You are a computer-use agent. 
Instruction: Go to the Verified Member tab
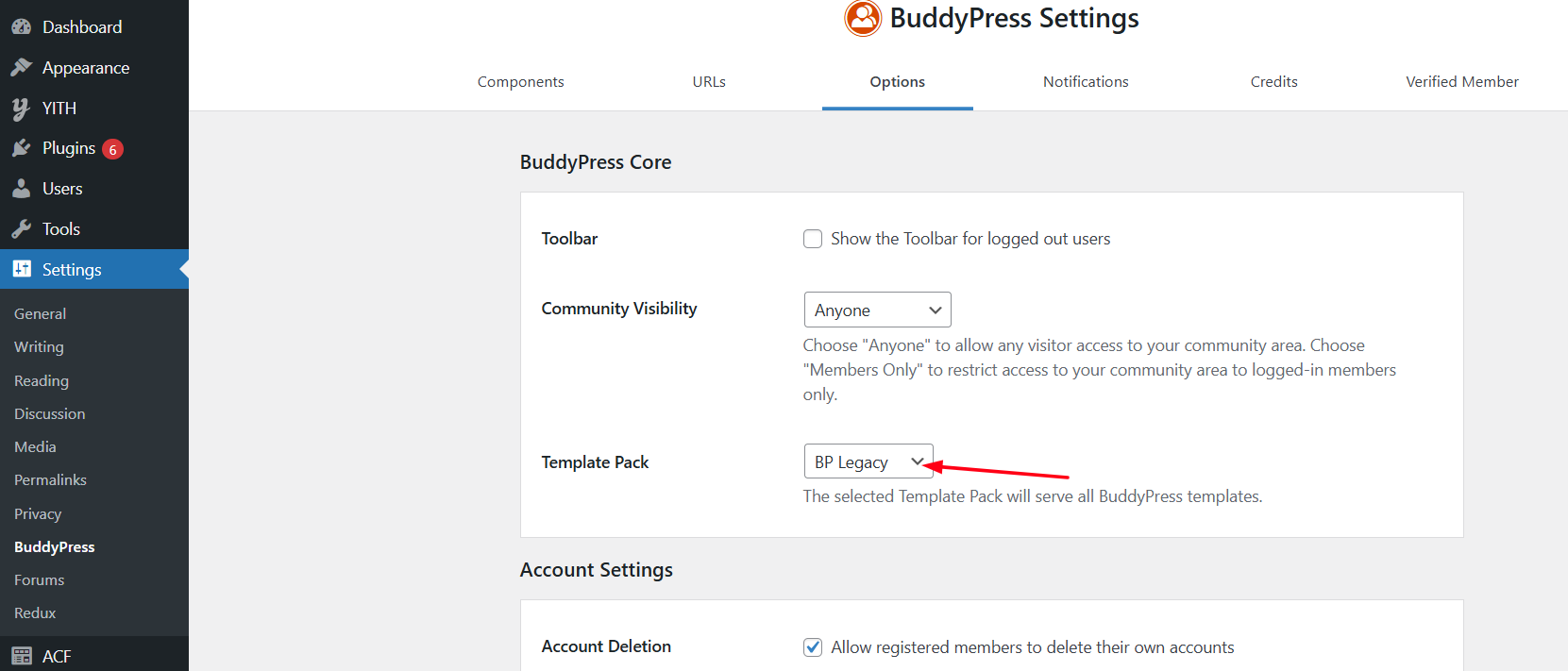tap(1462, 82)
